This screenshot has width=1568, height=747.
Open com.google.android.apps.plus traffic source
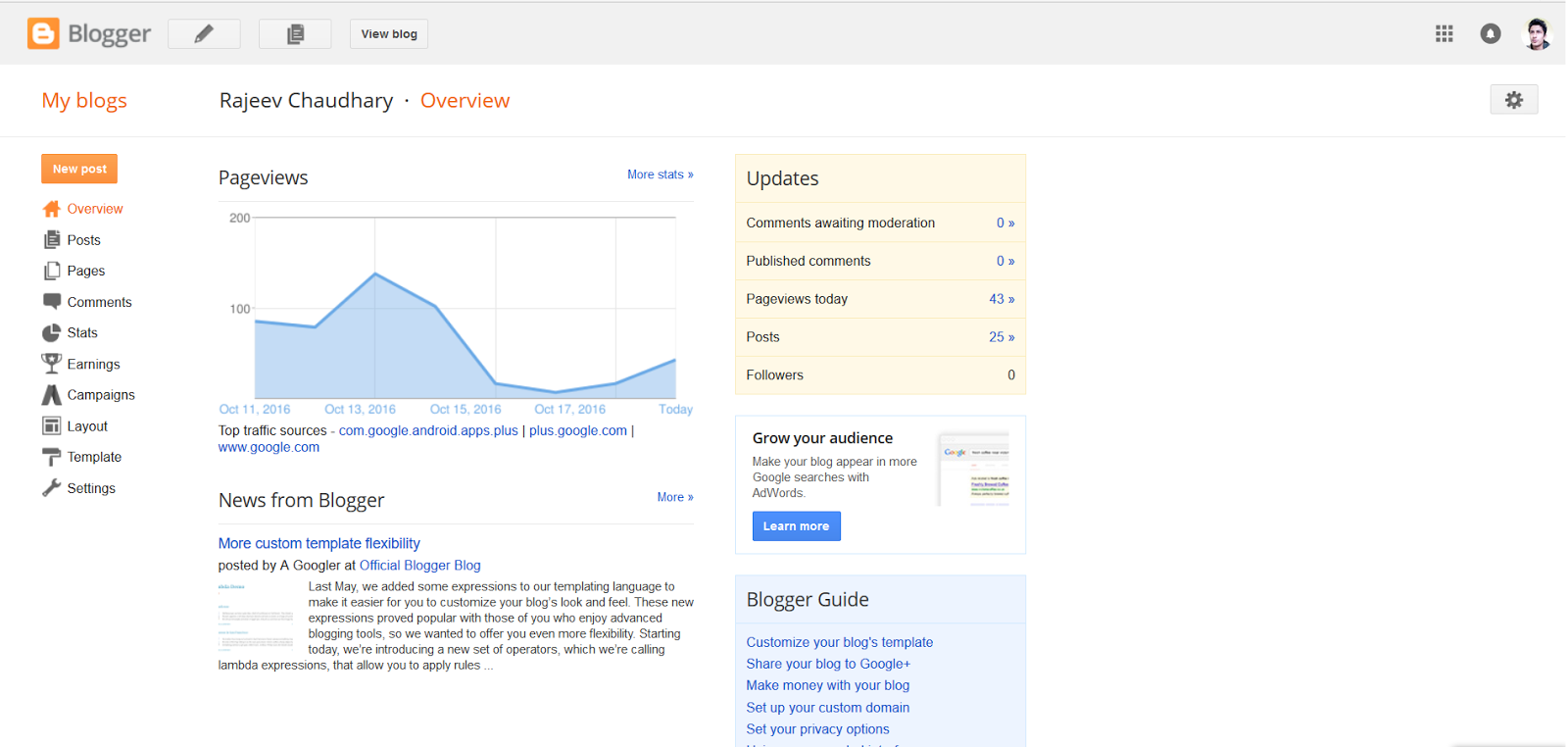point(428,430)
